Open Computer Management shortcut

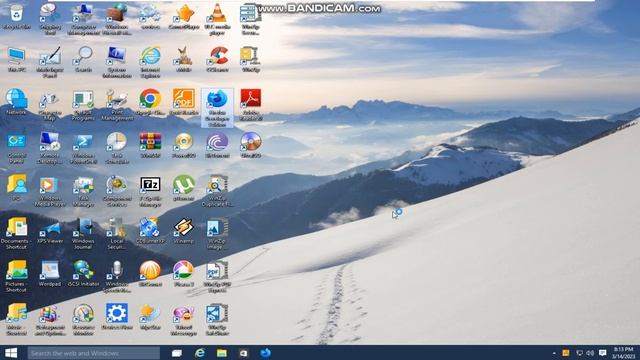coord(83,19)
